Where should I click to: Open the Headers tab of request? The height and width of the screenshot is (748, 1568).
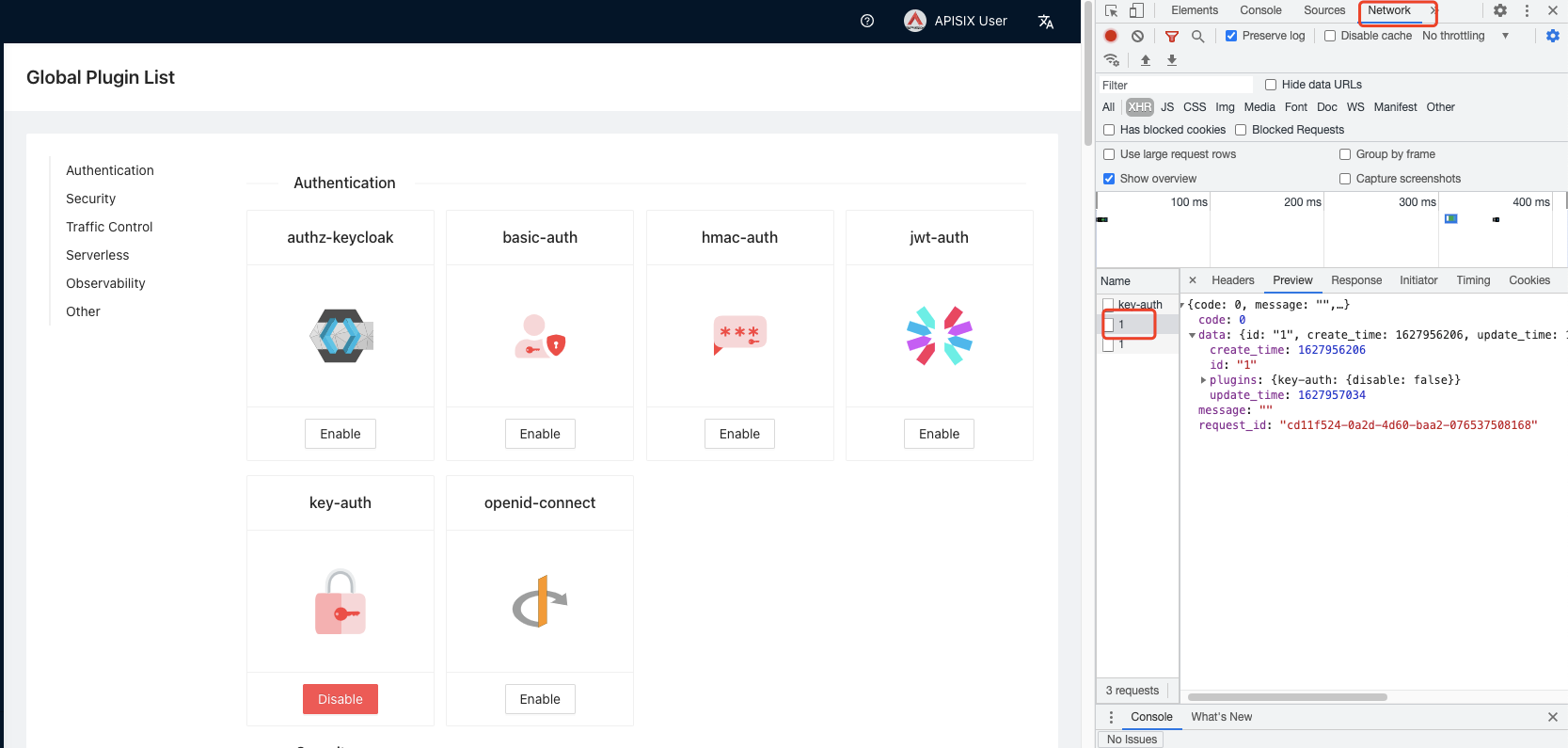coord(1233,280)
